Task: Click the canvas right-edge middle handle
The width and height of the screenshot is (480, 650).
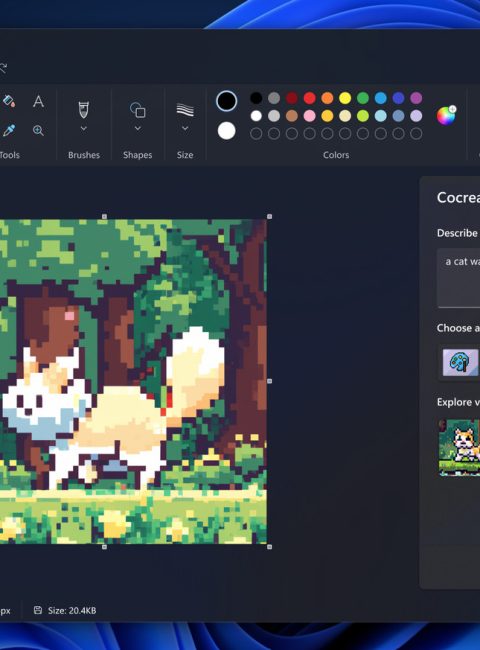Action: click(270, 381)
